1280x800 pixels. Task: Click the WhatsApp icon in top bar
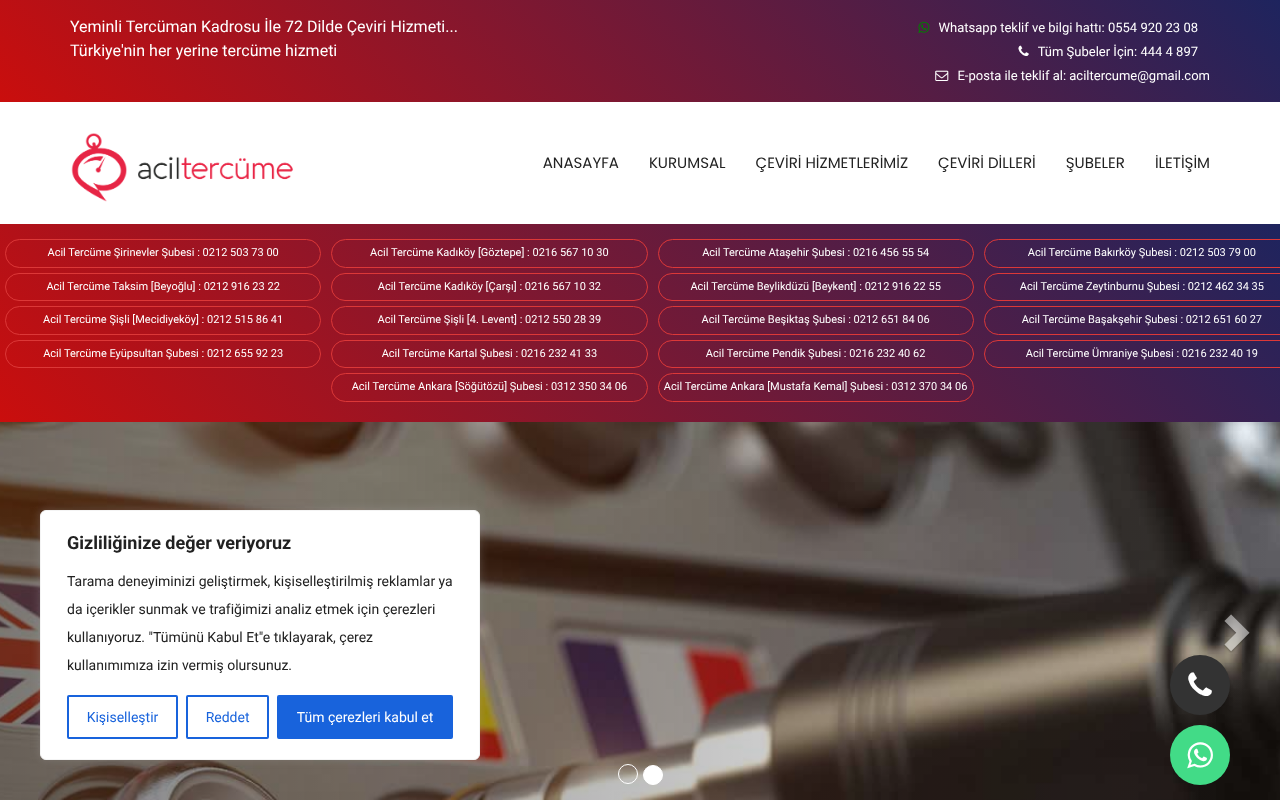(x=924, y=28)
